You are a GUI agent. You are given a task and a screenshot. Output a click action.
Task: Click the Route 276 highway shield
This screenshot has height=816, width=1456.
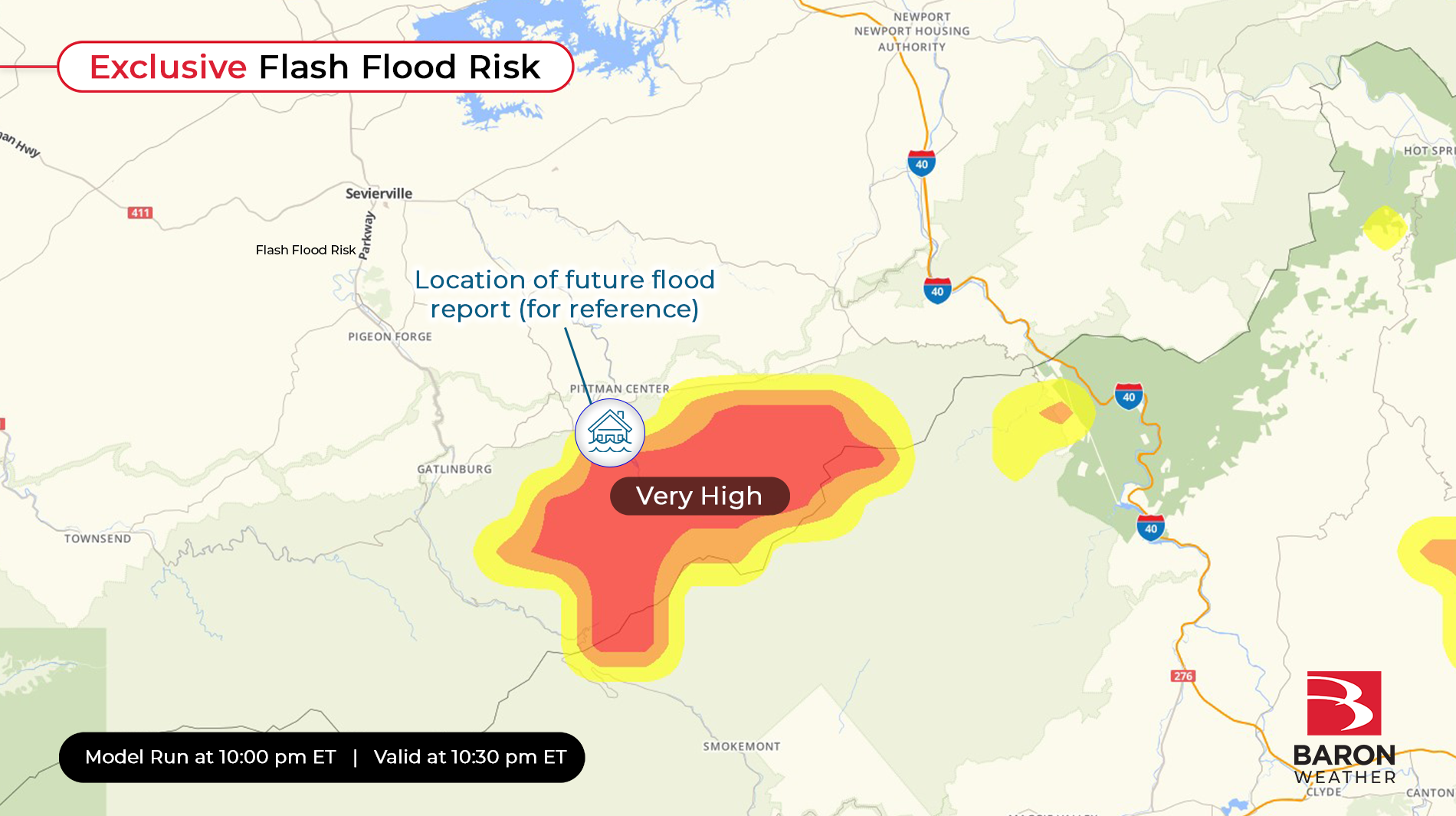(x=1183, y=676)
